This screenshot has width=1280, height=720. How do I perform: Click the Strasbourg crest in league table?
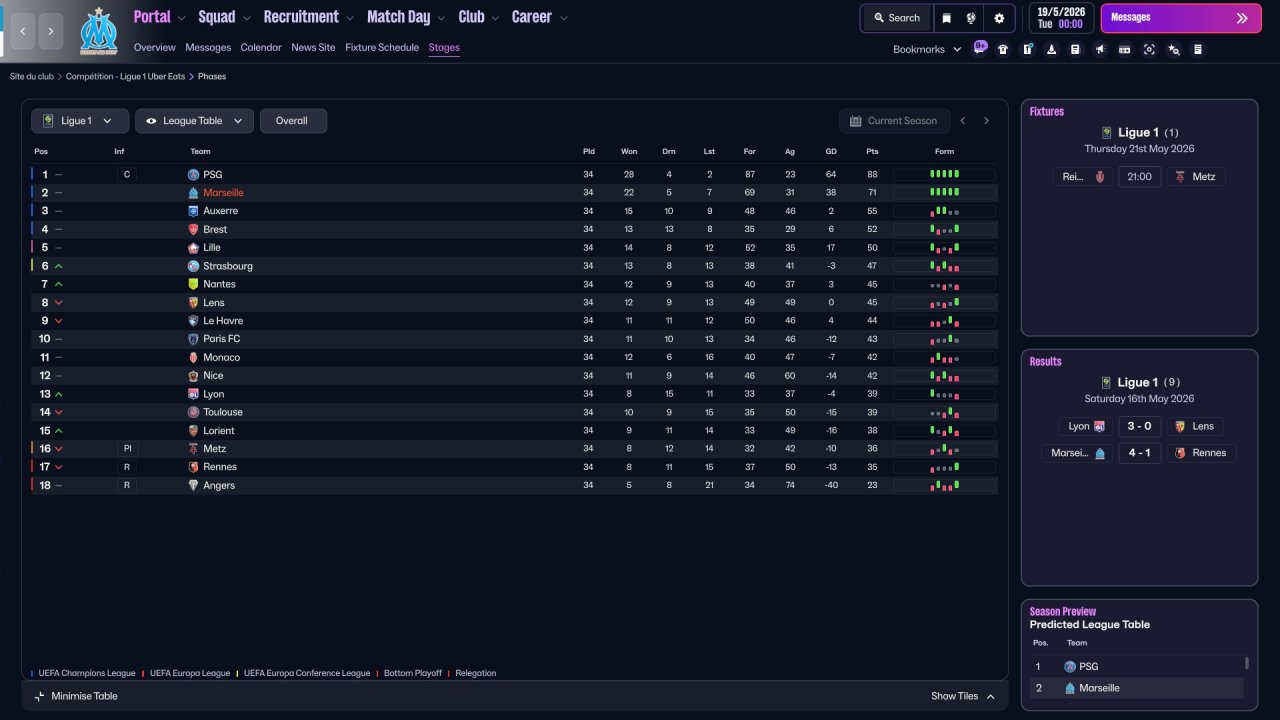click(x=193, y=266)
